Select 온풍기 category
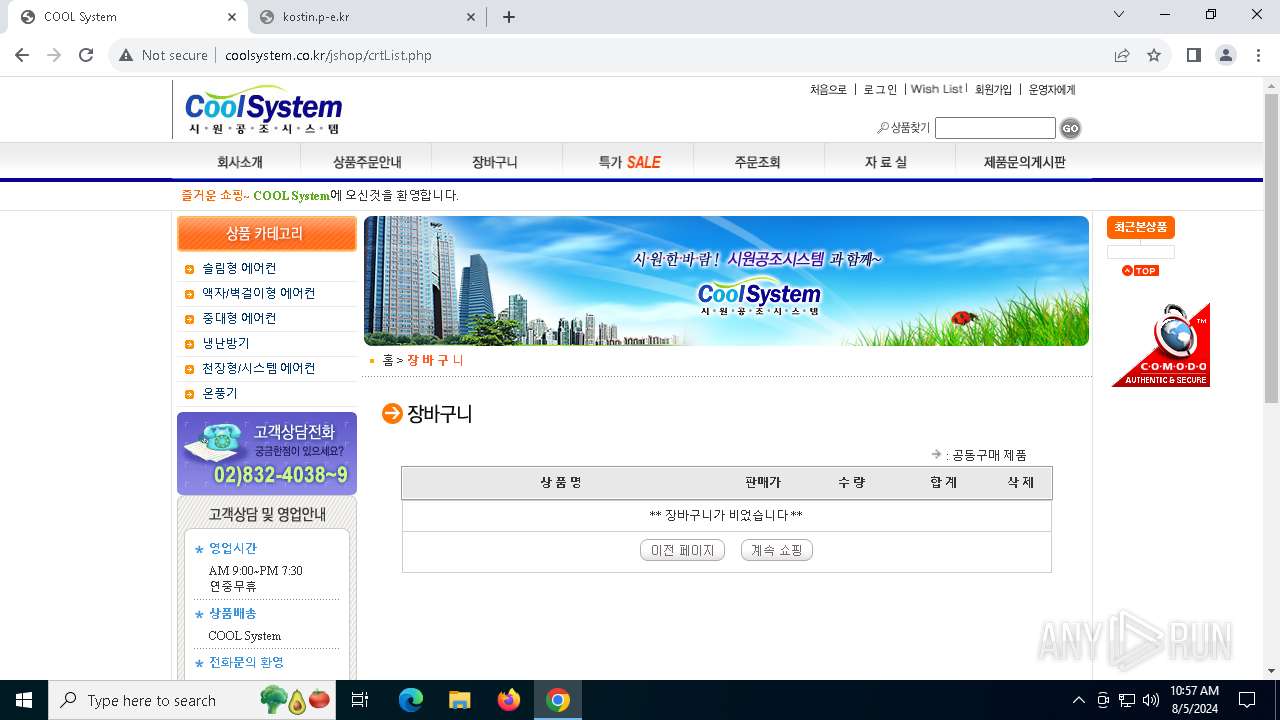Viewport: 1280px width, 720px height. click(x=220, y=393)
